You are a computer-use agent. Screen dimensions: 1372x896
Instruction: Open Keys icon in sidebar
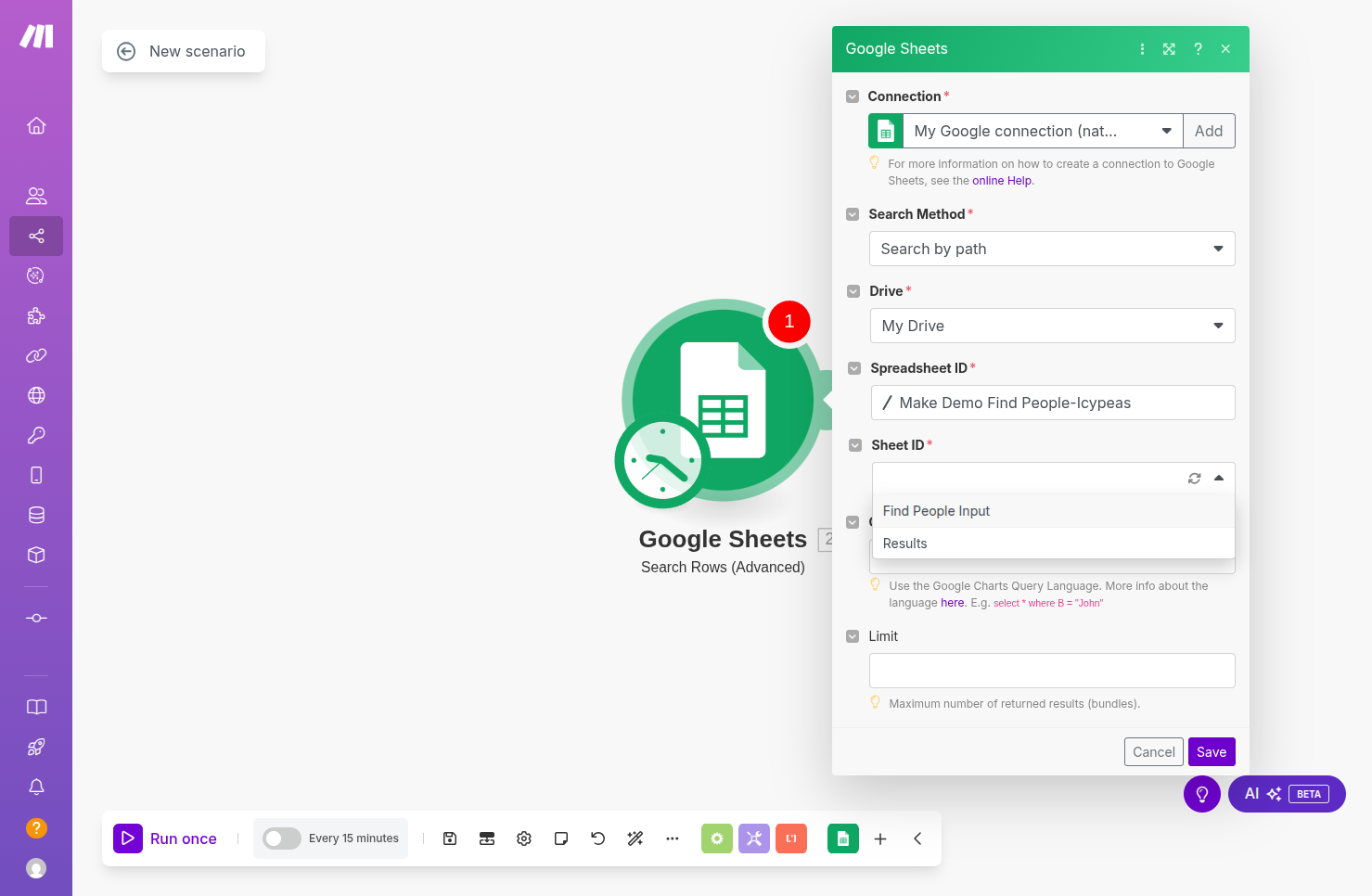[x=36, y=435]
